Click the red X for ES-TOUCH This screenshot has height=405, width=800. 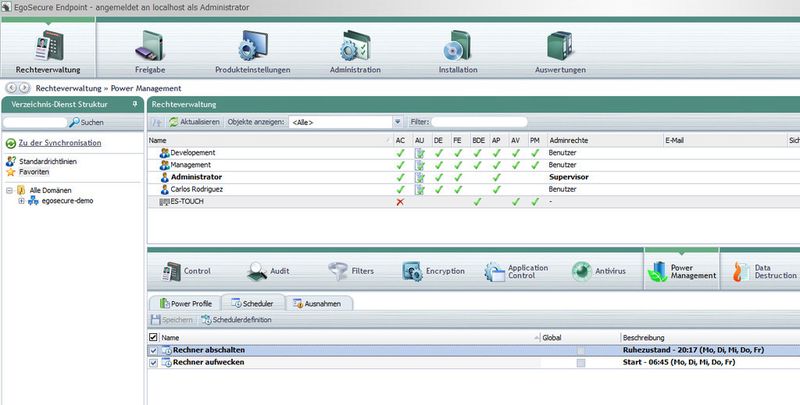coord(400,202)
